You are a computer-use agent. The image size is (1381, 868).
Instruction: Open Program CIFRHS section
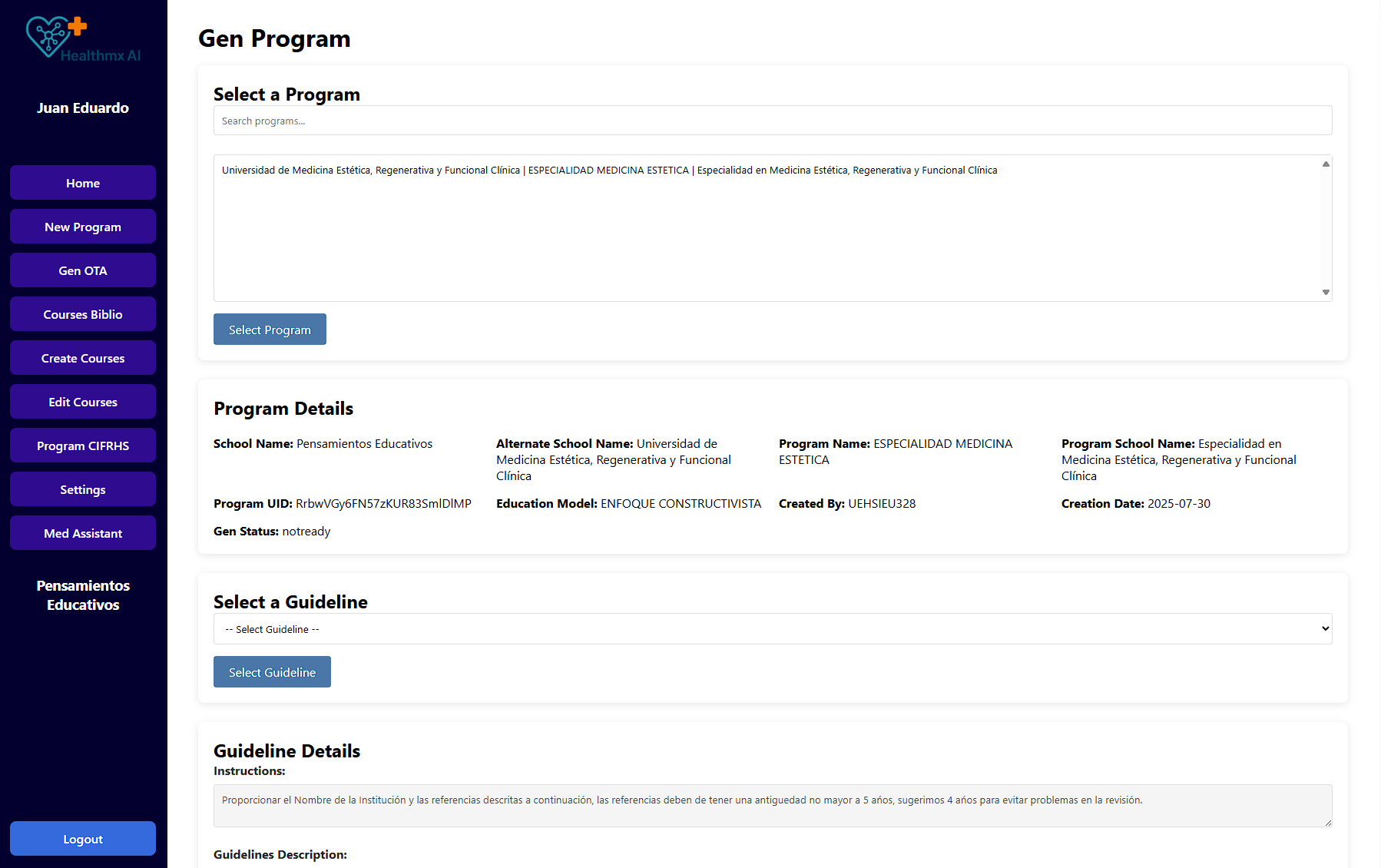pyautogui.click(x=83, y=446)
